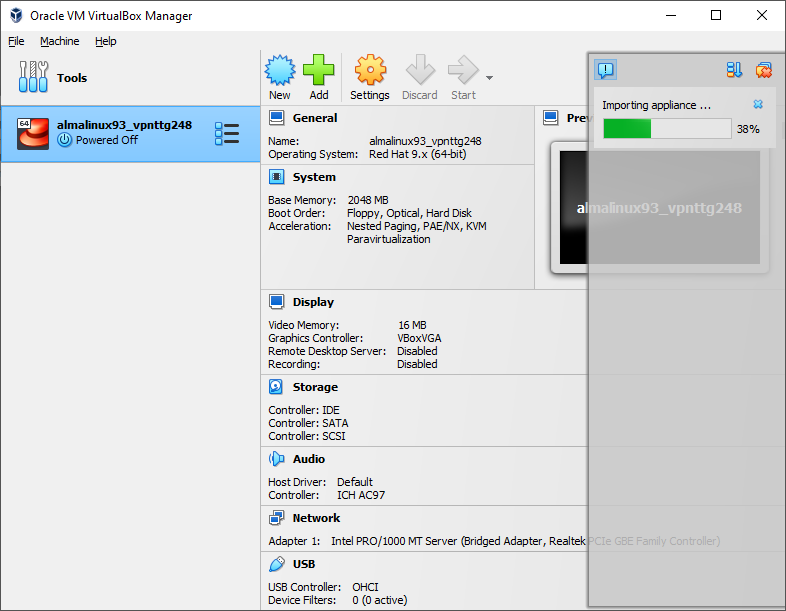Image resolution: width=786 pixels, height=611 pixels.
Task: Click the '0 (0 active)' device filters value
Action: click(379, 600)
